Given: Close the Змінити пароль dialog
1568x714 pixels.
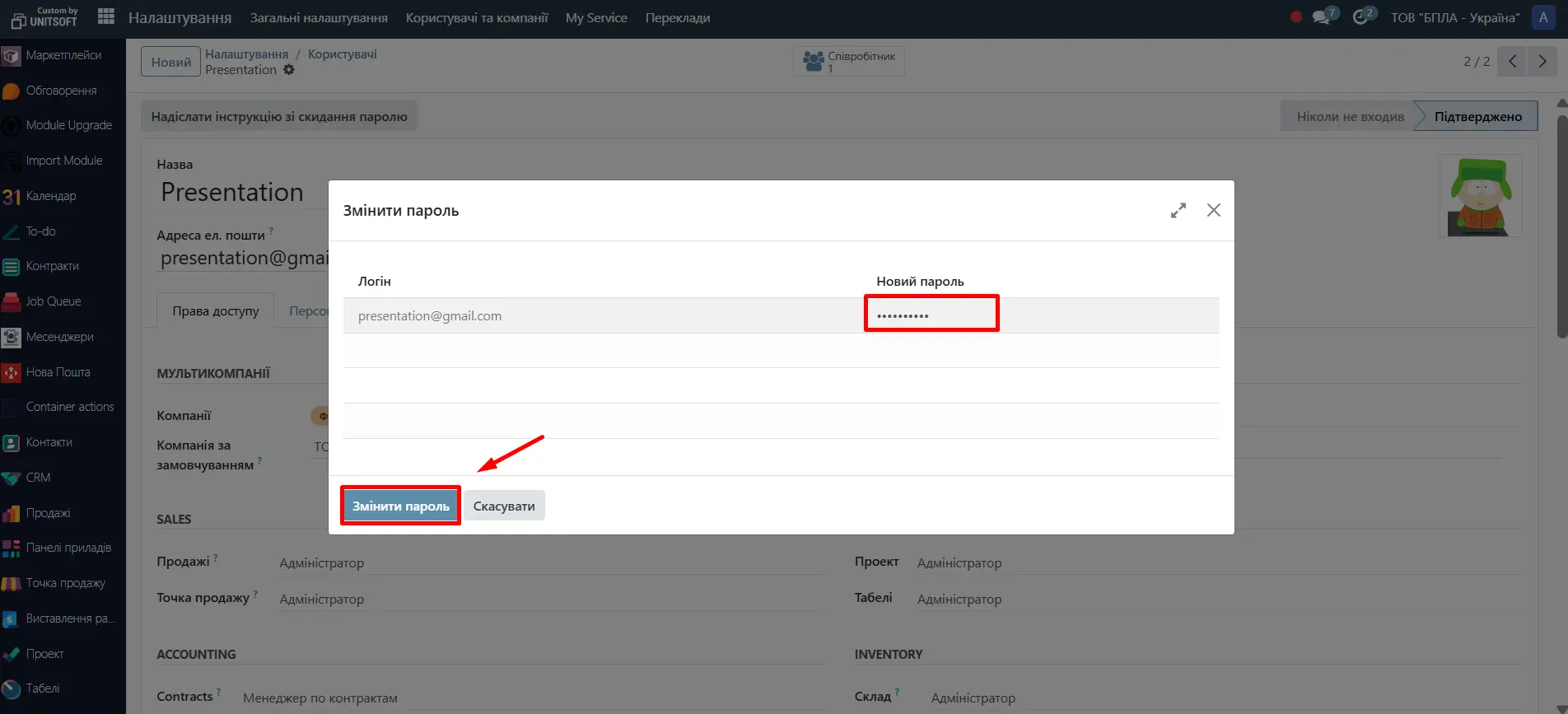Looking at the screenshot, I should 1213,211.
